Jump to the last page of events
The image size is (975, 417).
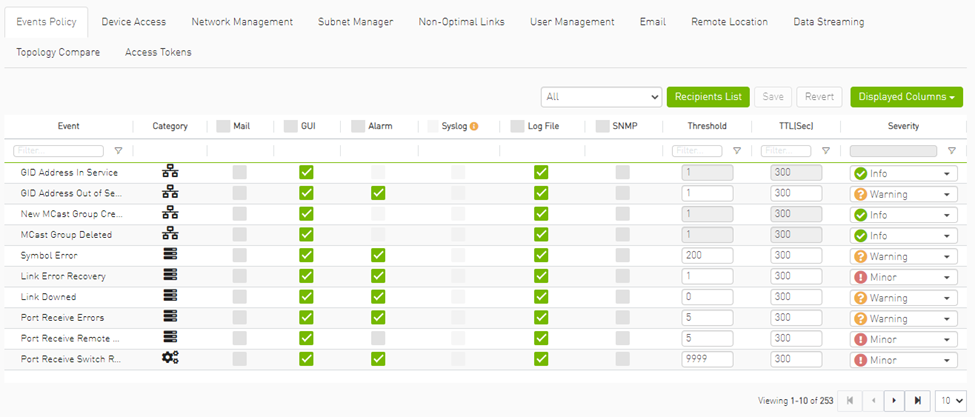(917, 400)
